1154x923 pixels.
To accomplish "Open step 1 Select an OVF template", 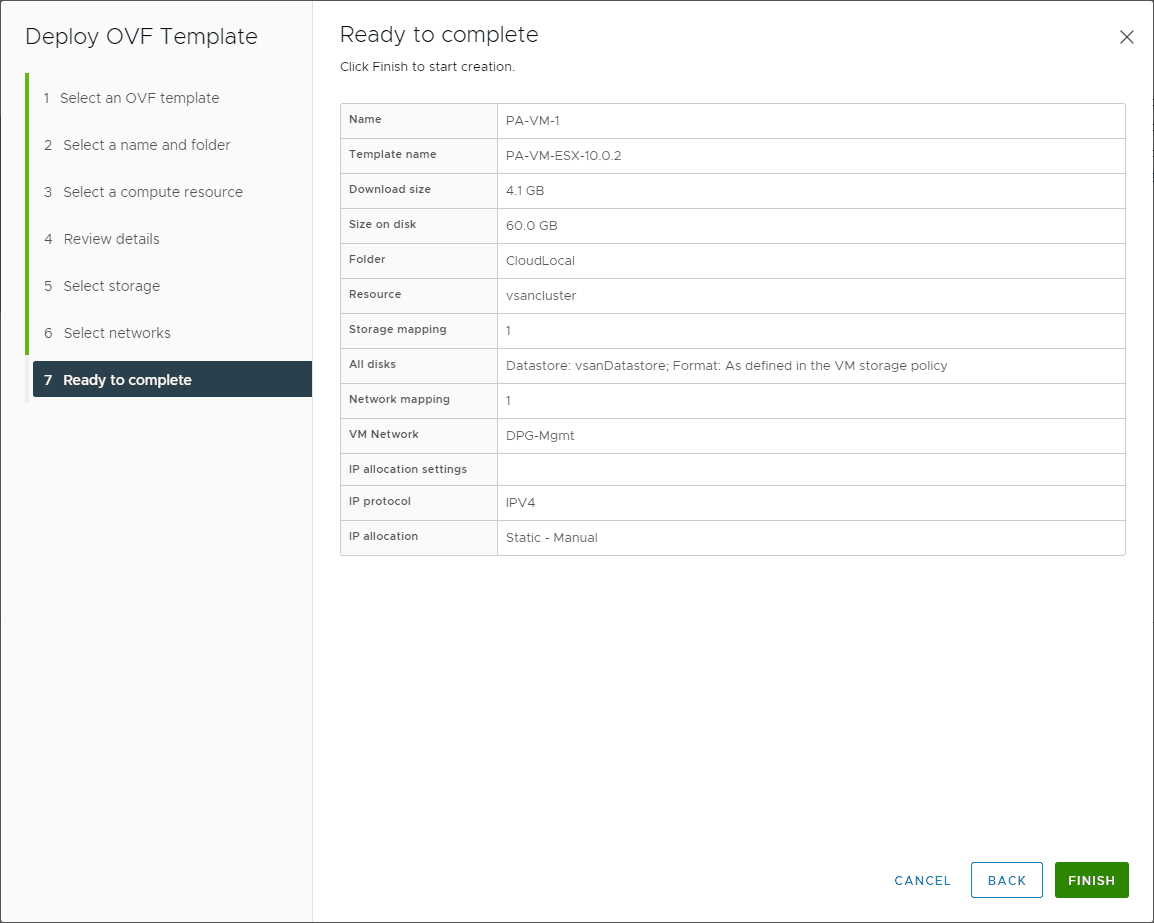I will 139,98.
